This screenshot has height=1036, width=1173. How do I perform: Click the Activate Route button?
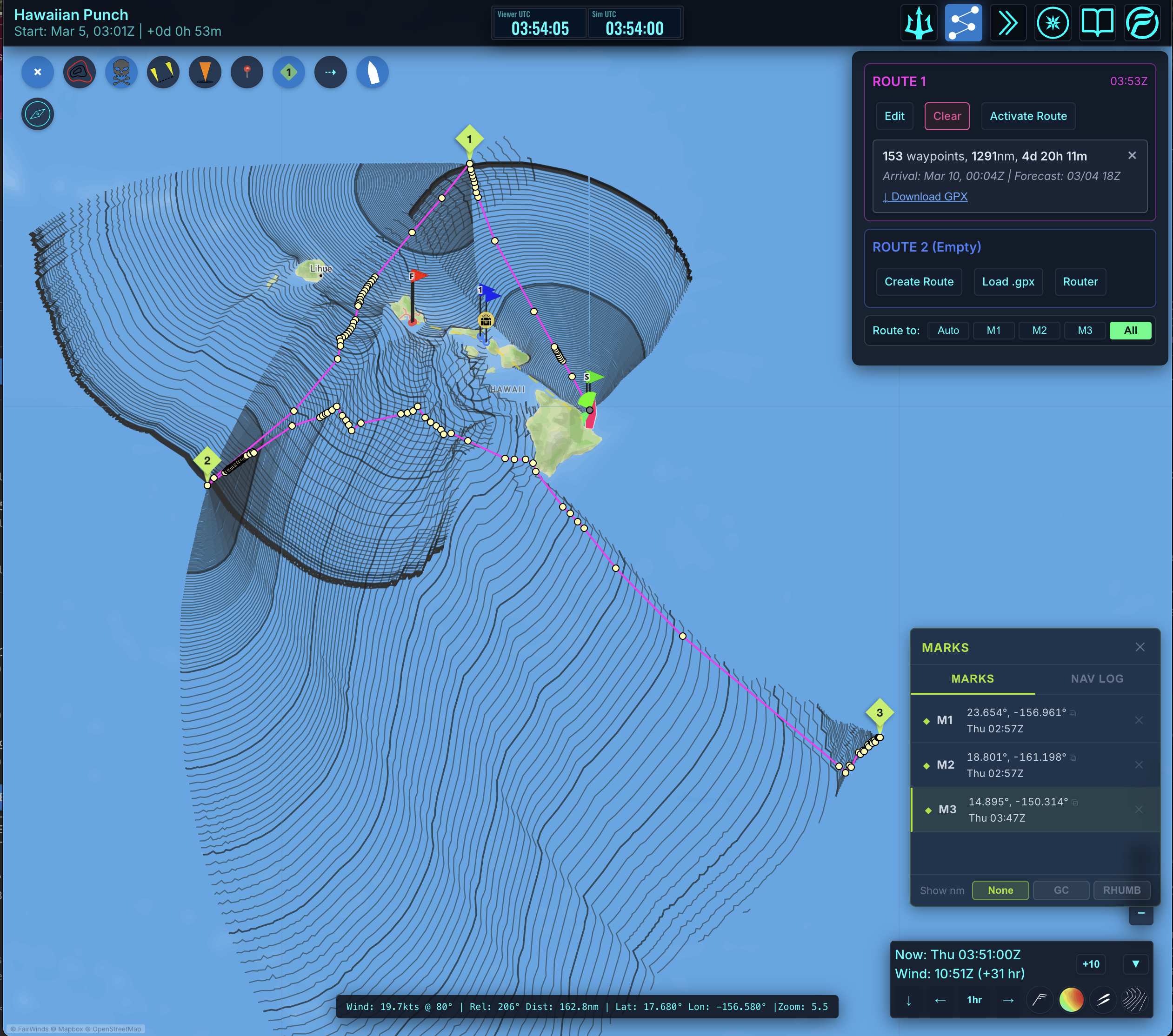pyautogui.click(x=1028, y=116)
